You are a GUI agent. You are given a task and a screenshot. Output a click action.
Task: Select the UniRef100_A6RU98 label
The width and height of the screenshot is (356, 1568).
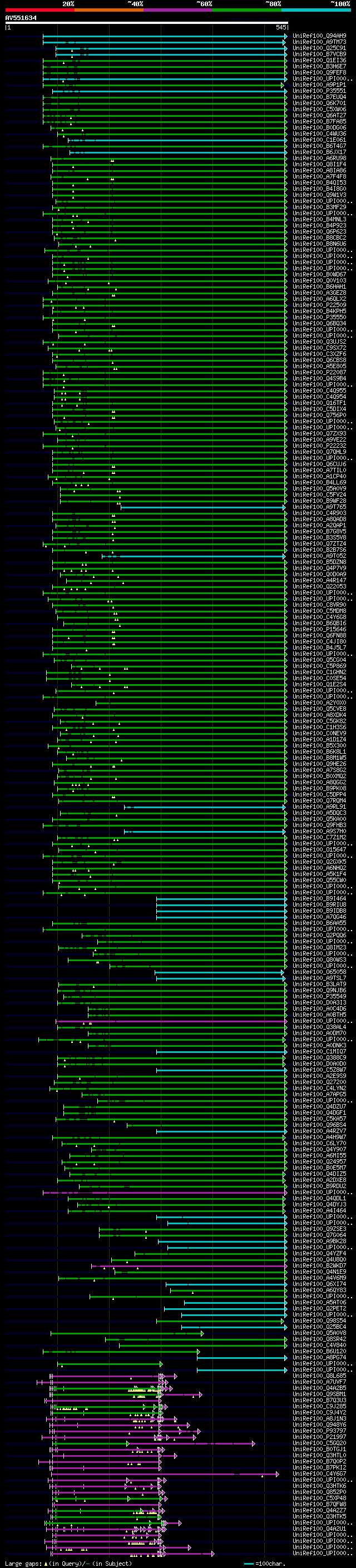point(319,159)
